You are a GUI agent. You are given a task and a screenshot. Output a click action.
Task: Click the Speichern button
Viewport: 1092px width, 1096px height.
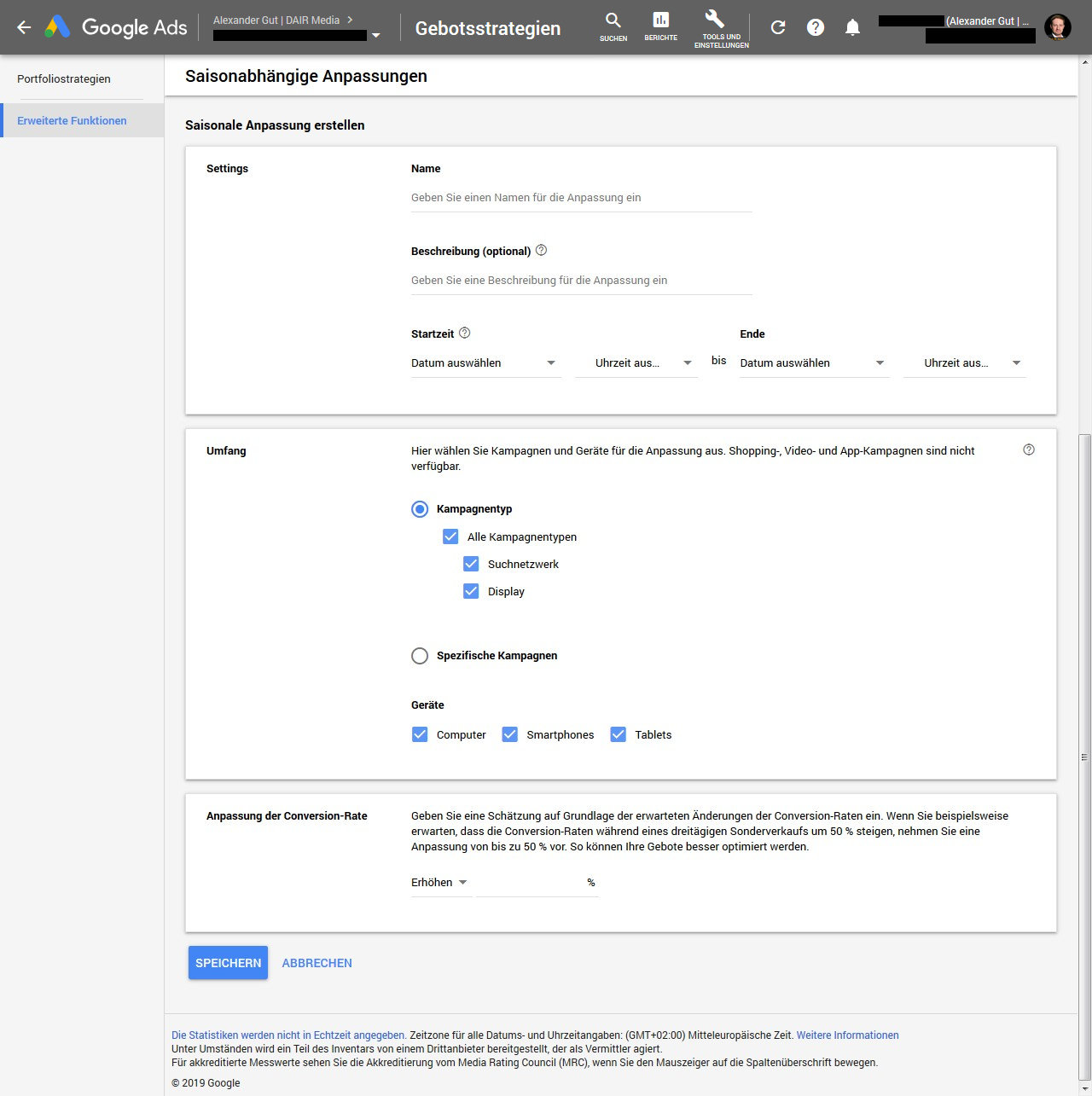click(228, 963)
